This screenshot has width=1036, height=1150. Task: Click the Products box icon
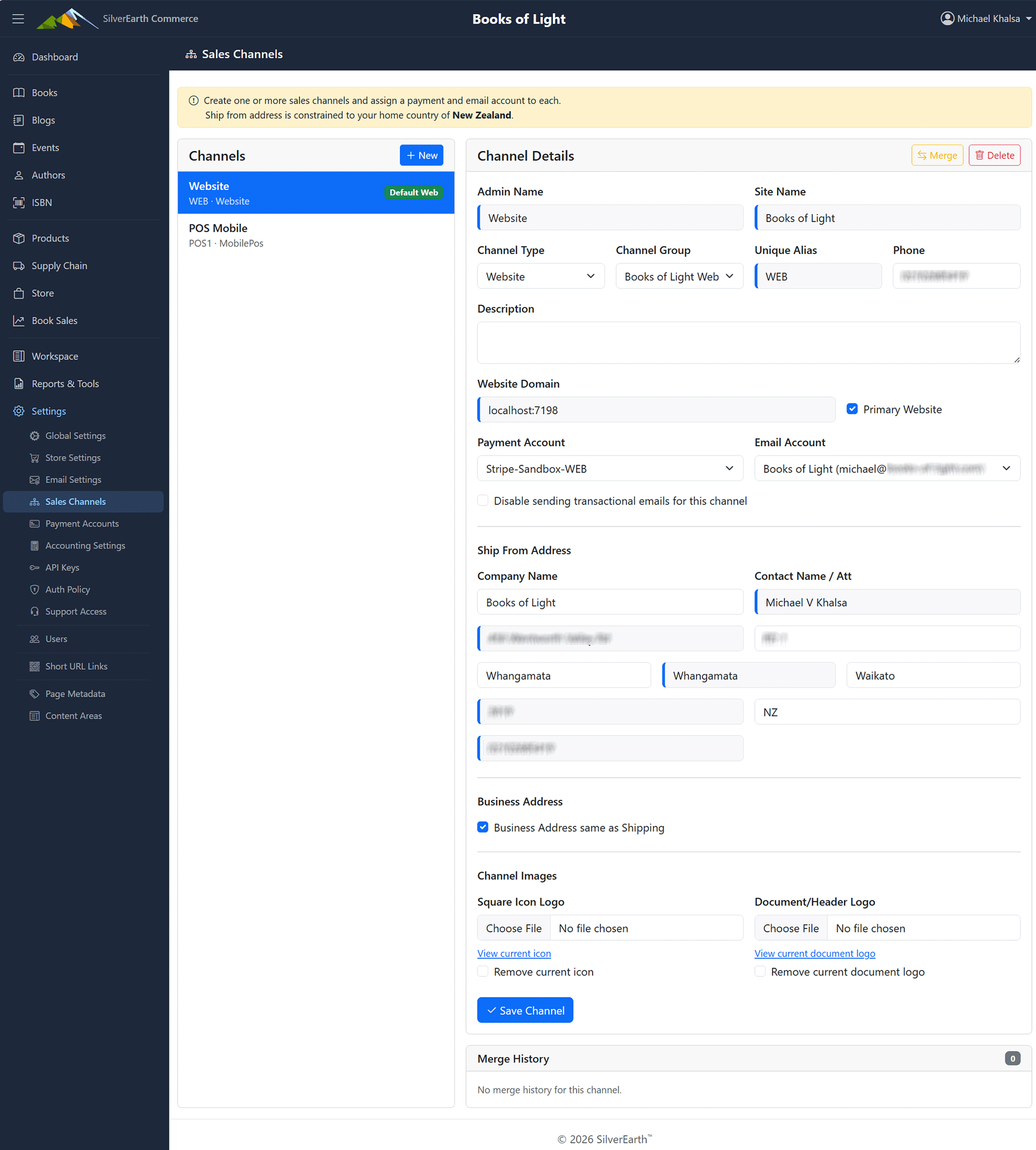[x=19, y=238]
